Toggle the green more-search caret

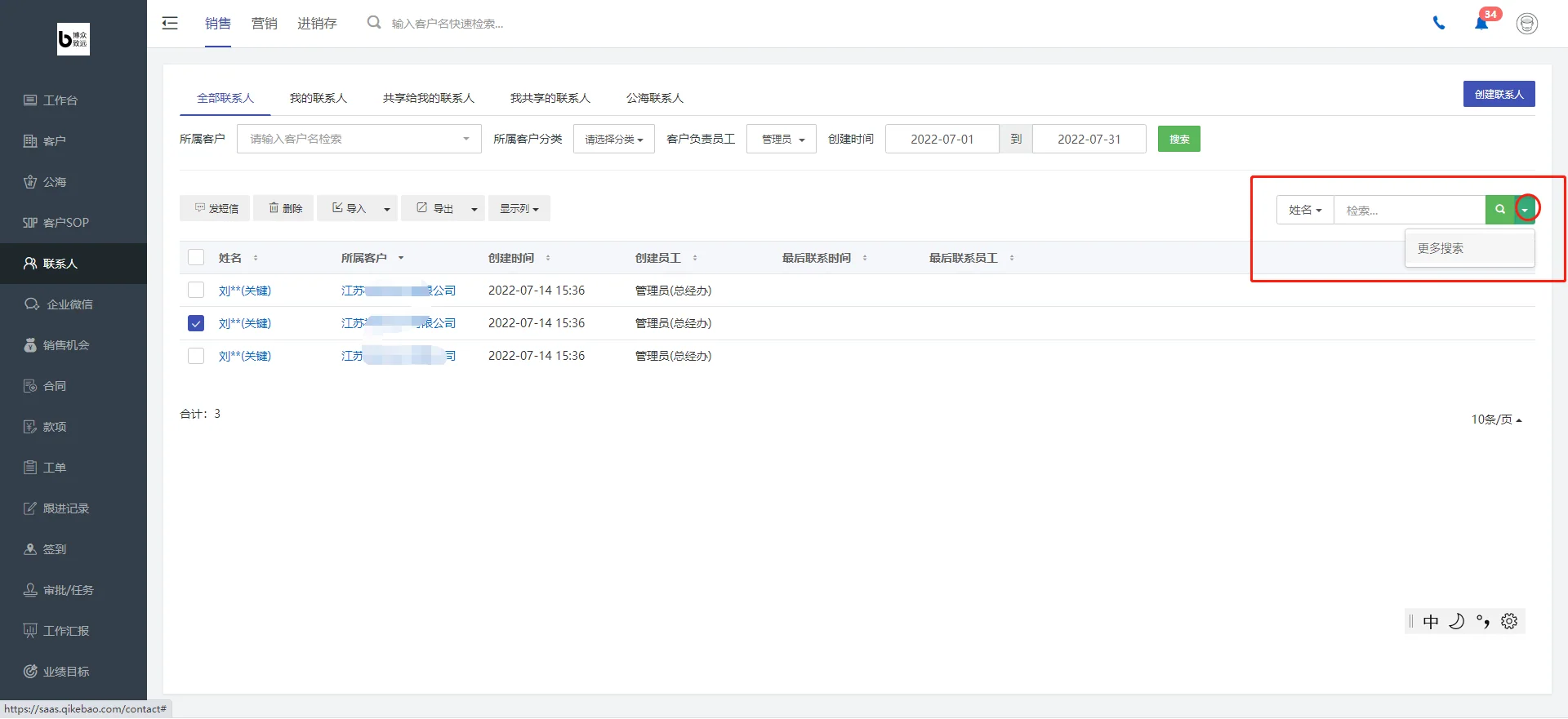tap(1525, 210)
